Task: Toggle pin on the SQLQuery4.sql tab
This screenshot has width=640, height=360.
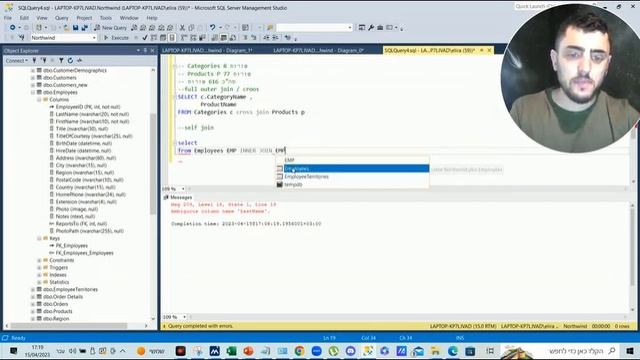Action: click(482, 50)
